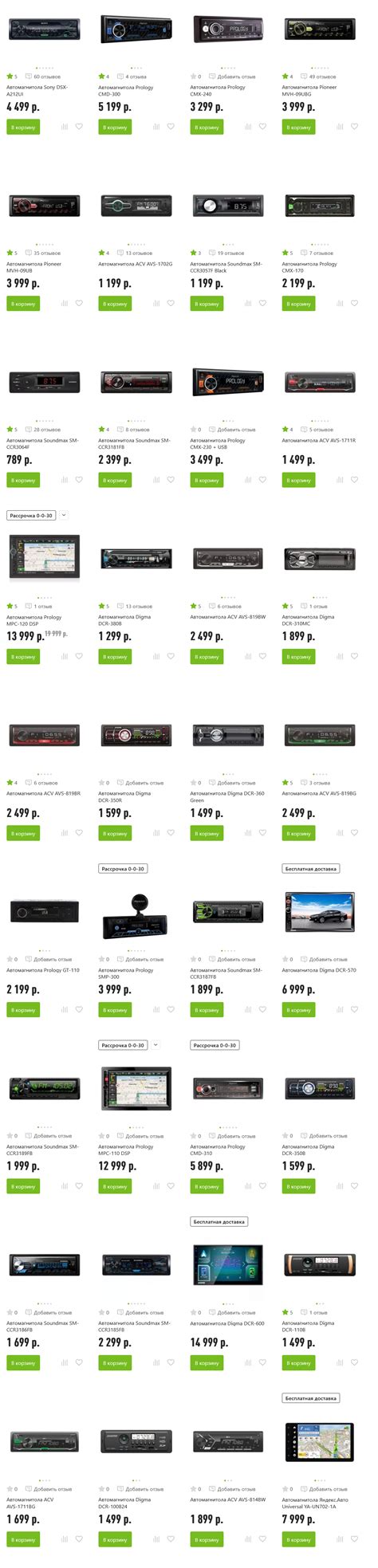Toggle favorite heart on Prology CMX-170
This screenshot has height=1568, width=378.
pos(354,303)
